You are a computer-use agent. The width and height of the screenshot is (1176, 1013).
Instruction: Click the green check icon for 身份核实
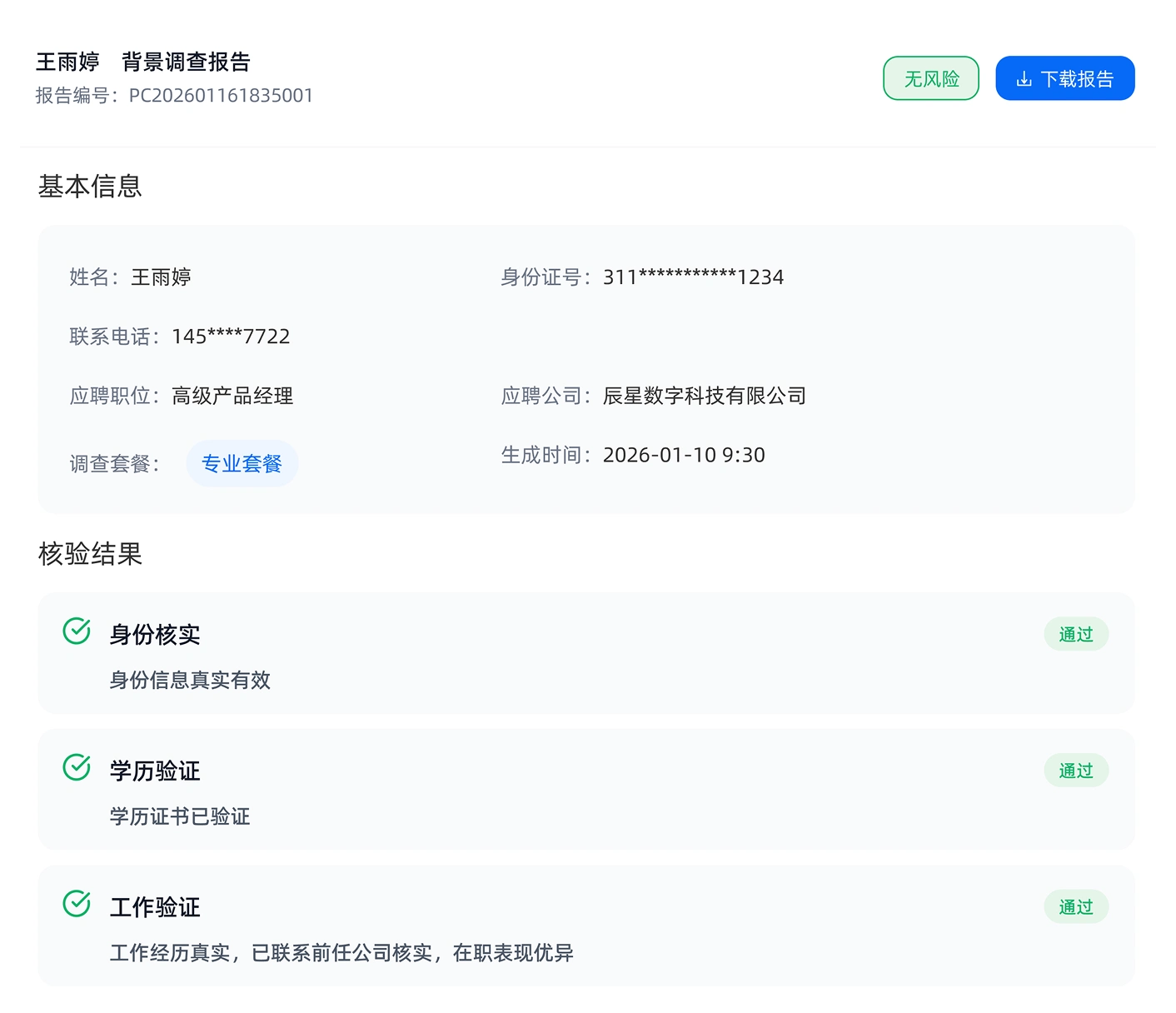(77, 631)
